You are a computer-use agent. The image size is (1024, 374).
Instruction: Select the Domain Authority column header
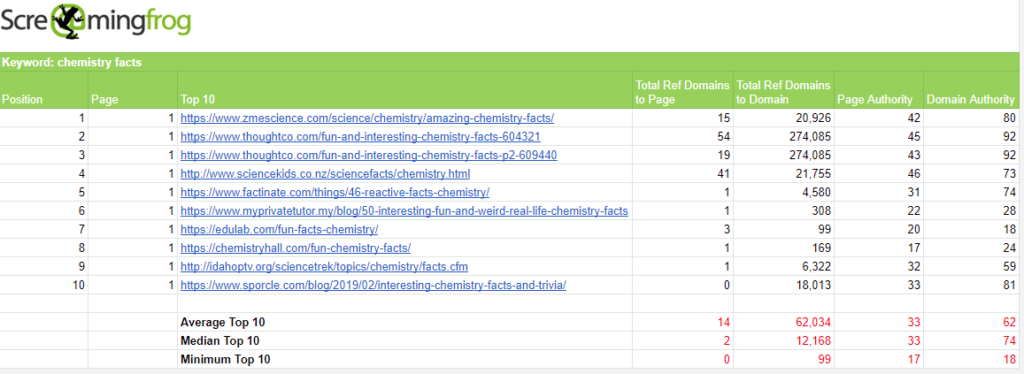point(971,90)
